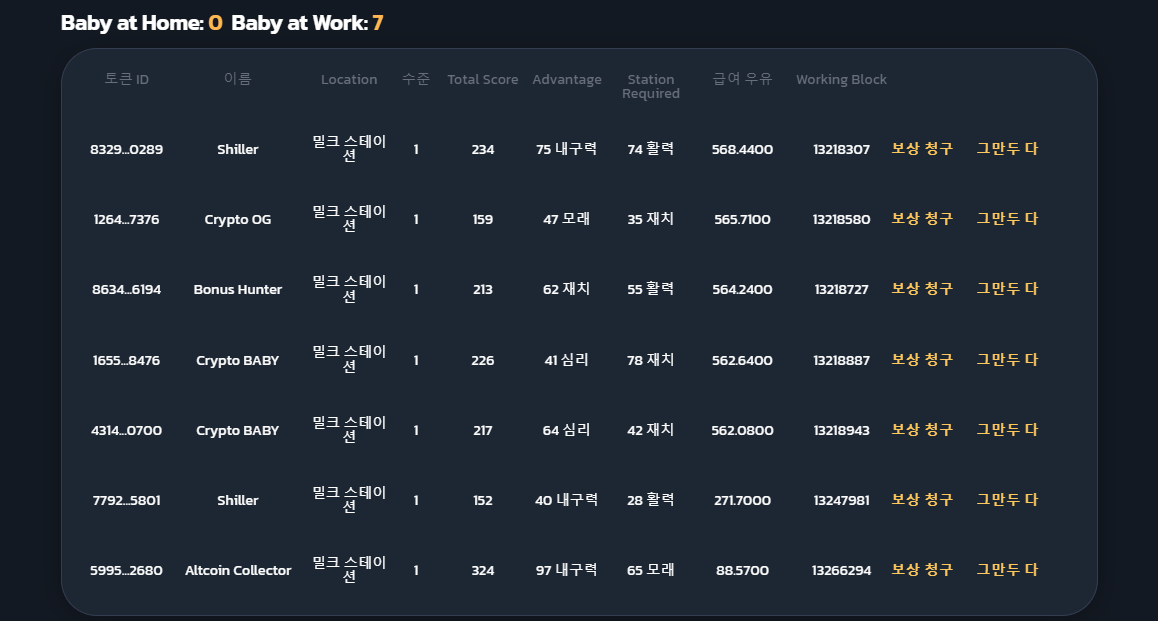Screen dimensions: 1158x621
Task: Click the Working Block column header
Action: click(x=841, y=79)
